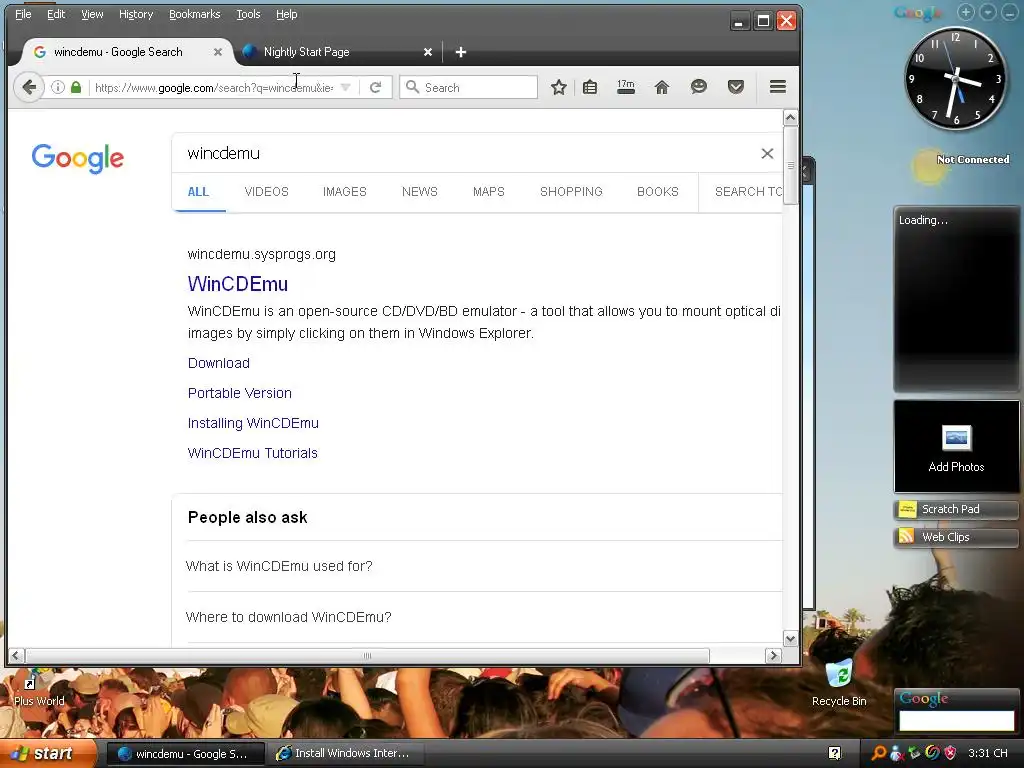1024x768 pixels.
Task: Click the smiley chat toolbar icon
Action: [x=699, y=87]
